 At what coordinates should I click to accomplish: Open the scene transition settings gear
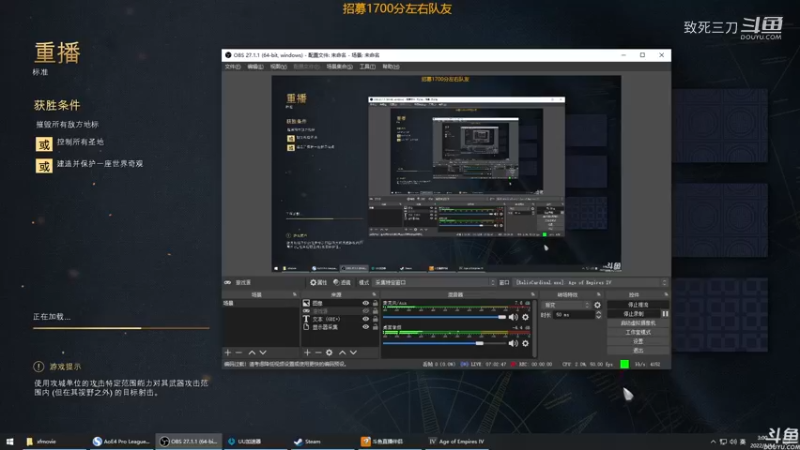coord(597,305)
